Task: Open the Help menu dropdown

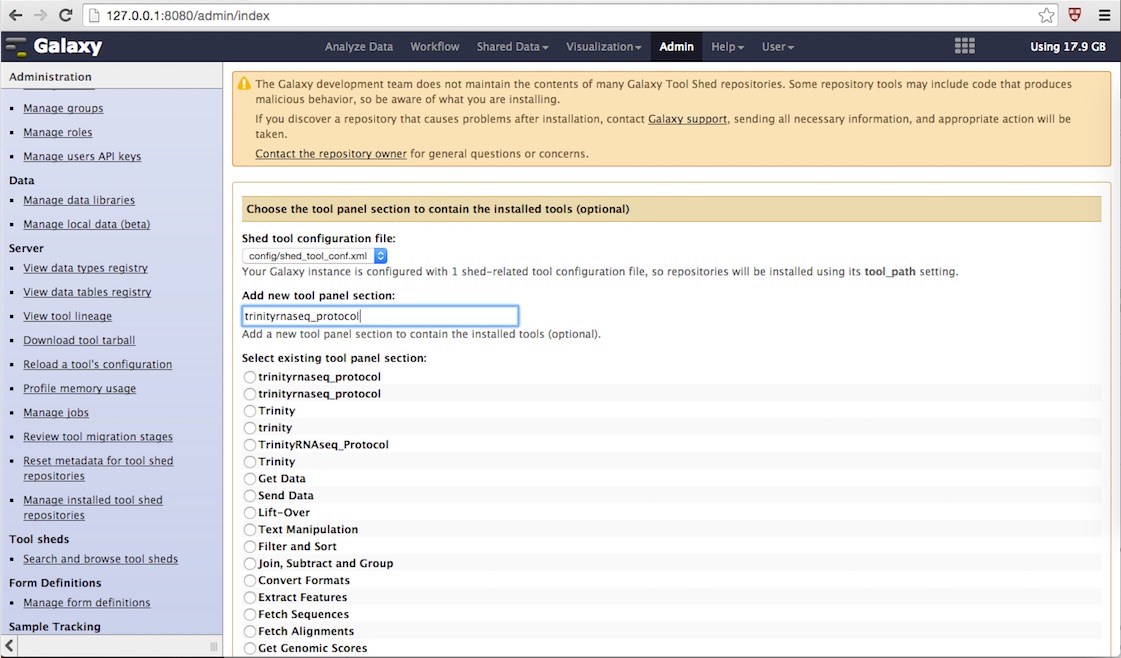Action: pyautogui.click(x=727, y=46)
